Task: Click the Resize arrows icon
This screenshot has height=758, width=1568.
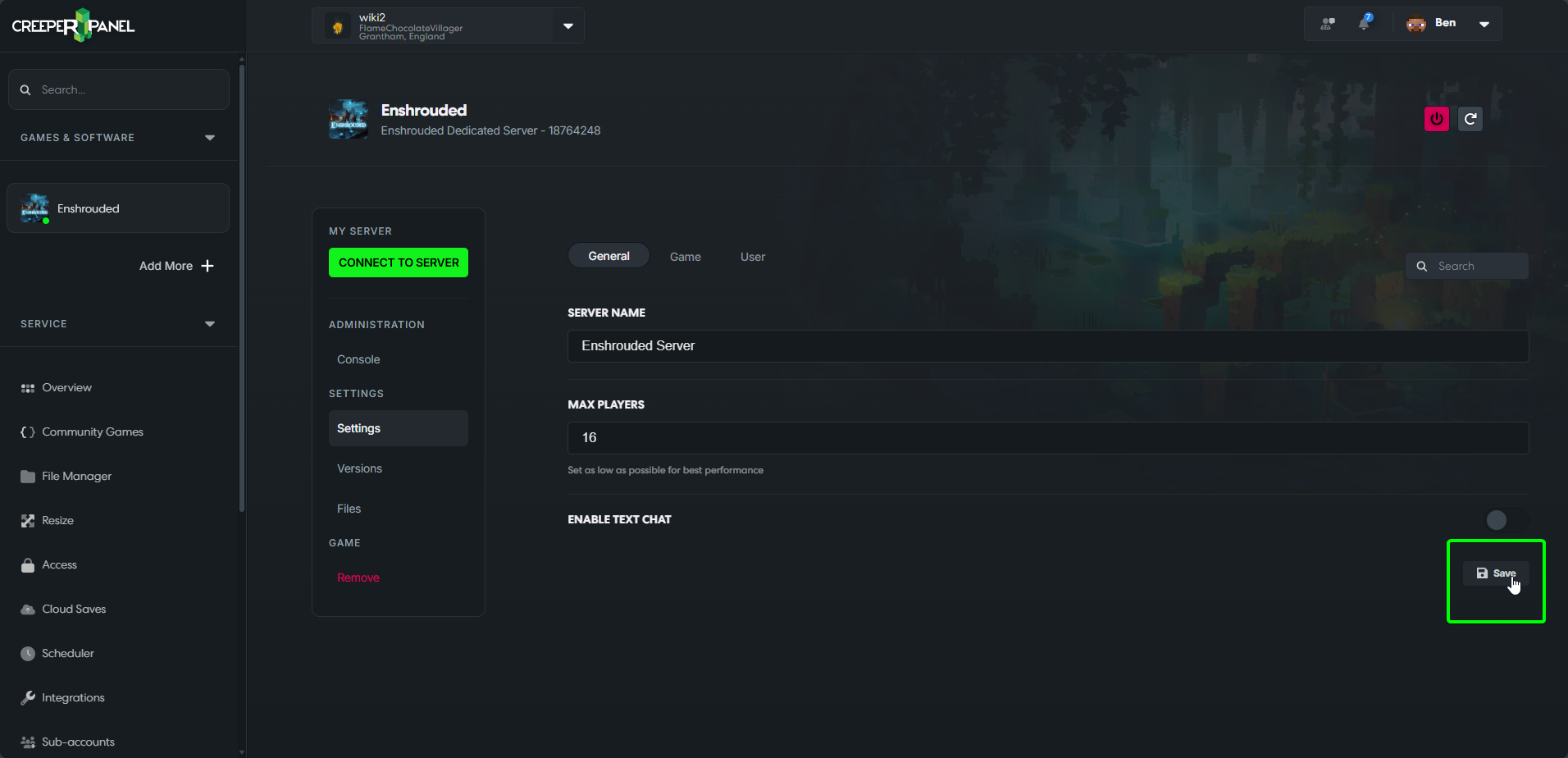Action: (x=28, y=521)
